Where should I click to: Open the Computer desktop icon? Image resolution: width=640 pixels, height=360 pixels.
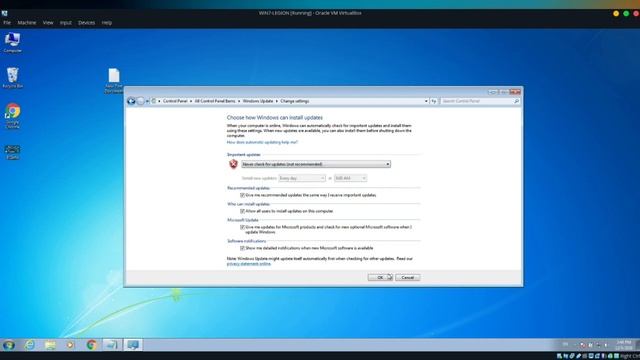point(12,42)
